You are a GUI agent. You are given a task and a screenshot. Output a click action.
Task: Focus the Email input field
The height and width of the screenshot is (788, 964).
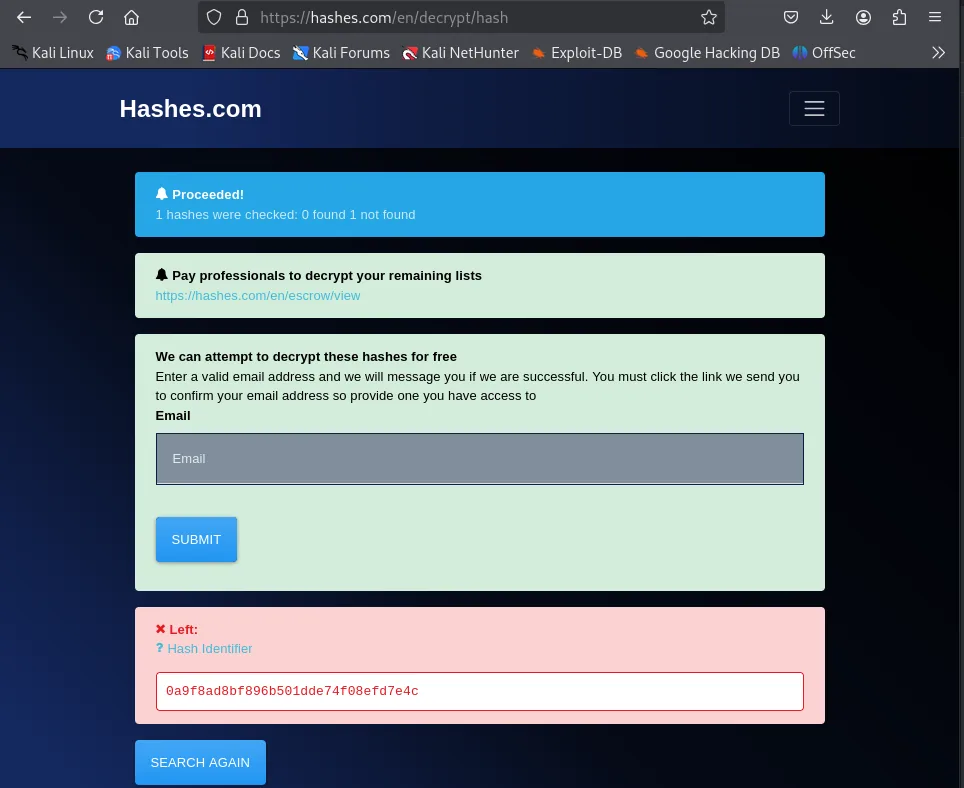(480, 459)
